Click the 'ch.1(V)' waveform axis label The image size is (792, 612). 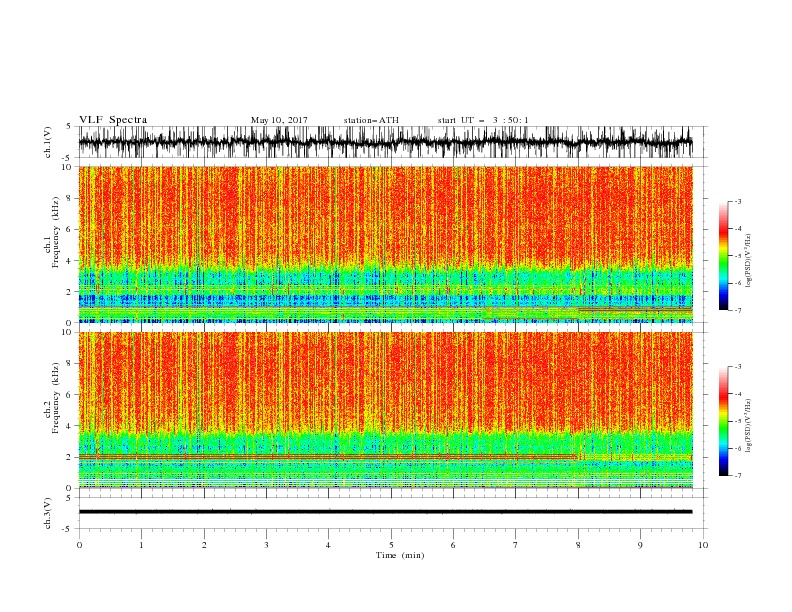(48, 142)
